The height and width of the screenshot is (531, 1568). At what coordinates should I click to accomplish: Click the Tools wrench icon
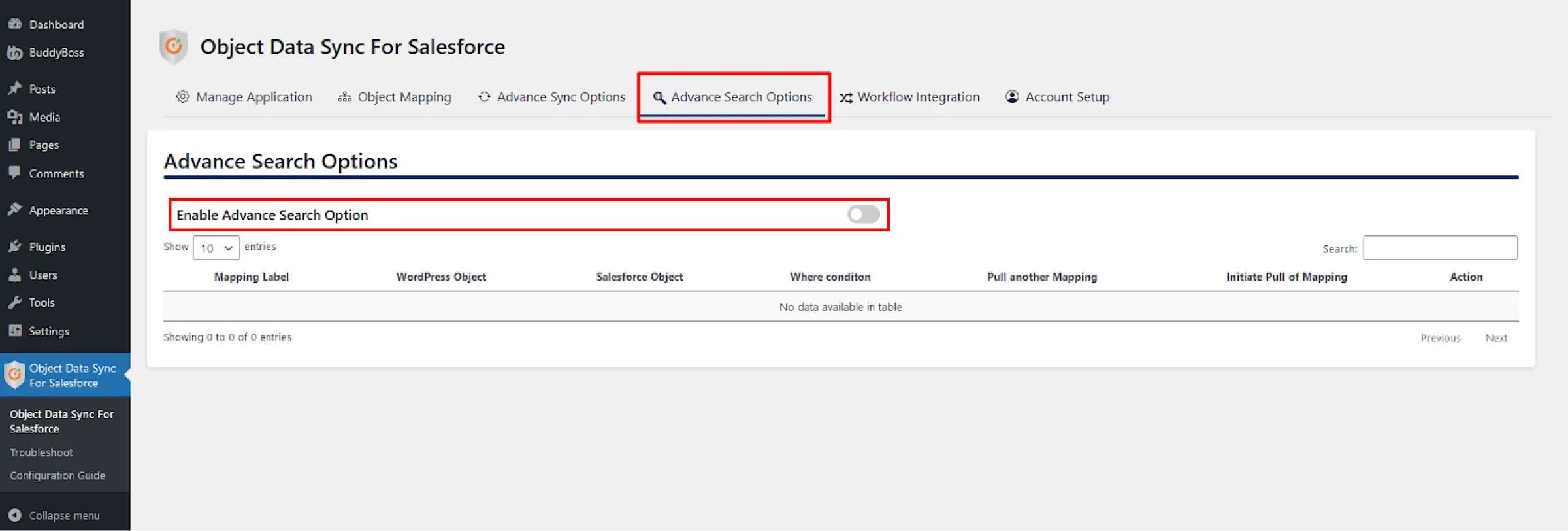[x=14, y=303]
